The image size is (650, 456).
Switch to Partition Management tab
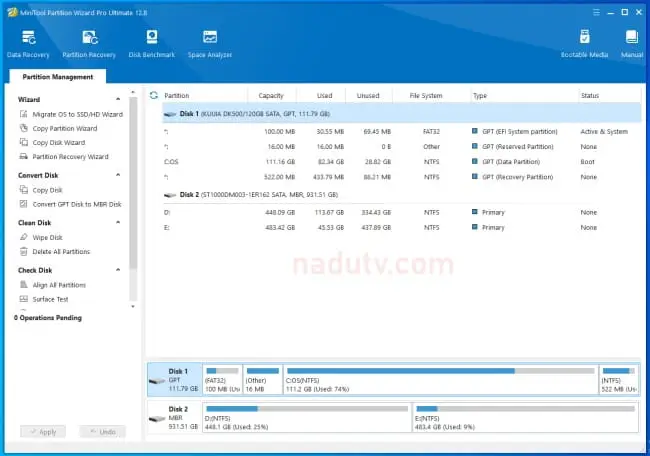[58, 77]
